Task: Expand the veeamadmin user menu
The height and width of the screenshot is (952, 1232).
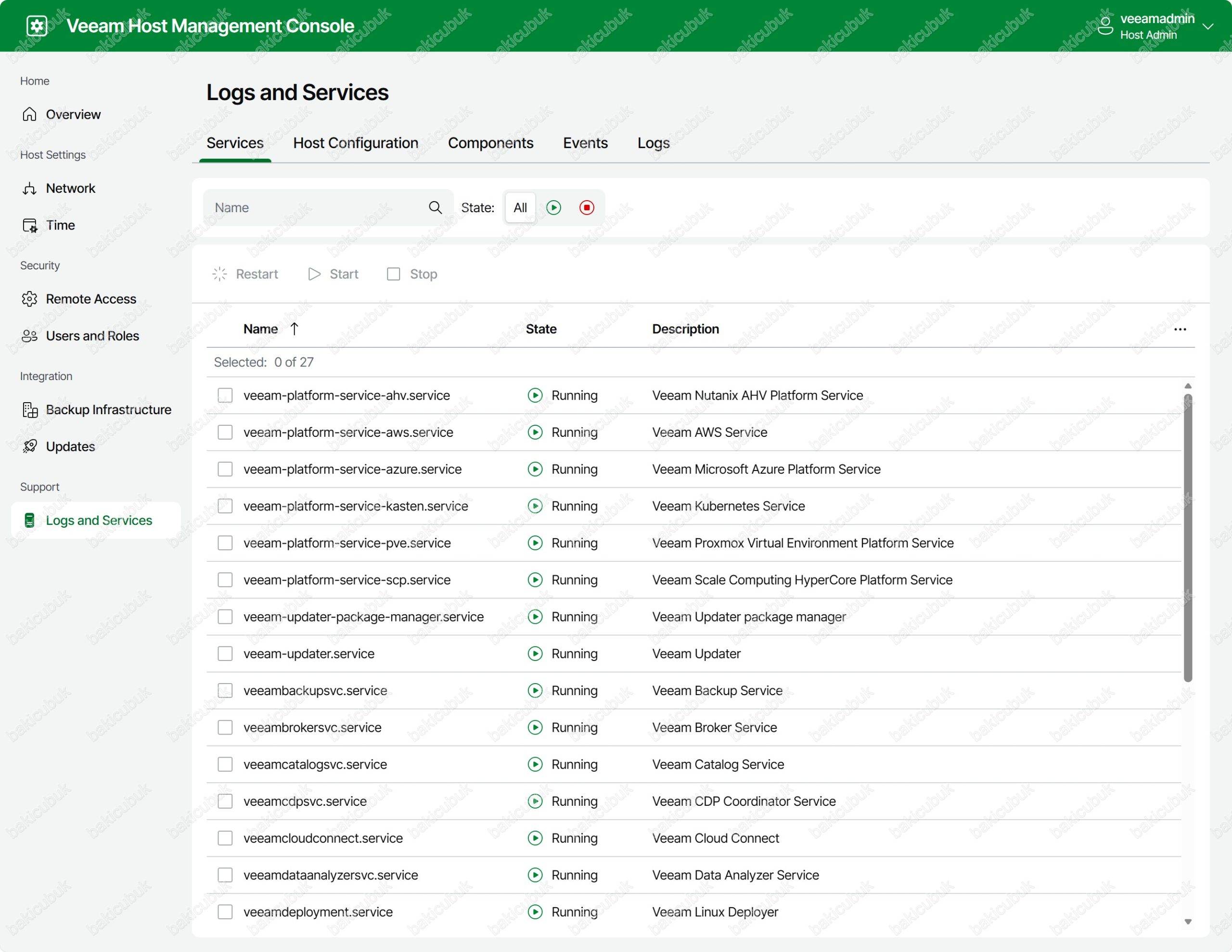Action: point(1208,26)
